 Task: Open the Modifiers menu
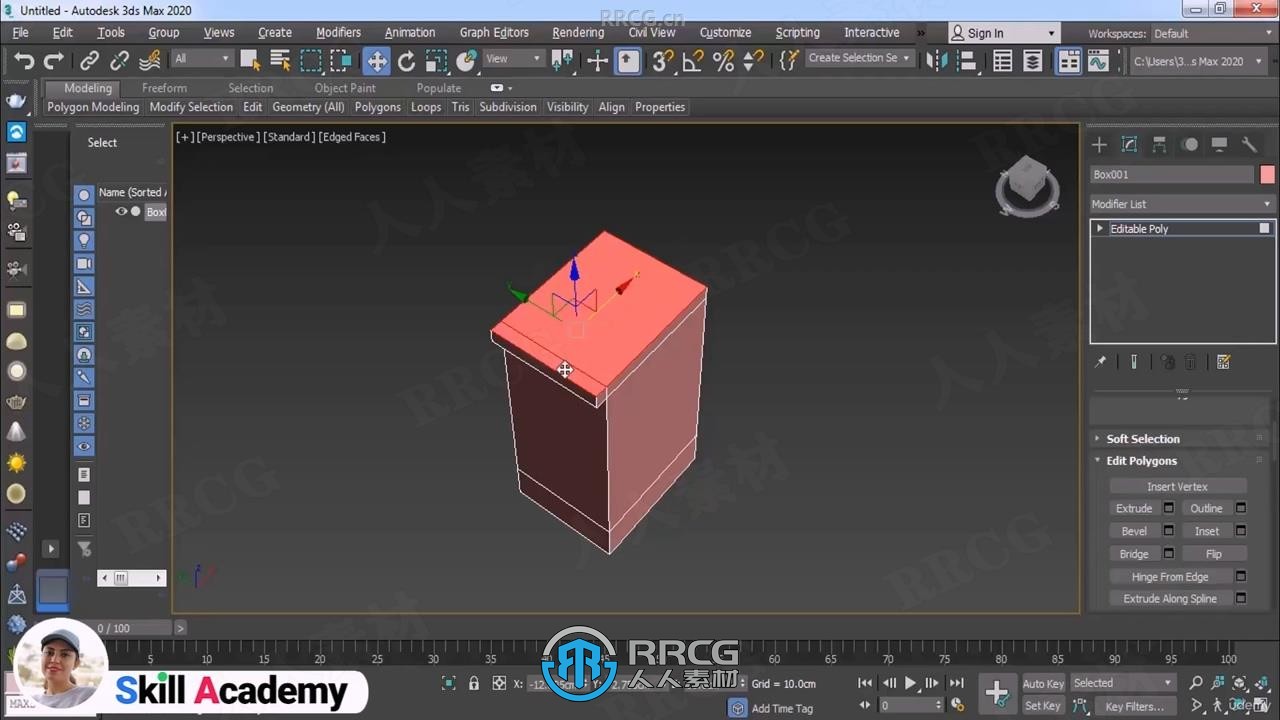point(338,32)
